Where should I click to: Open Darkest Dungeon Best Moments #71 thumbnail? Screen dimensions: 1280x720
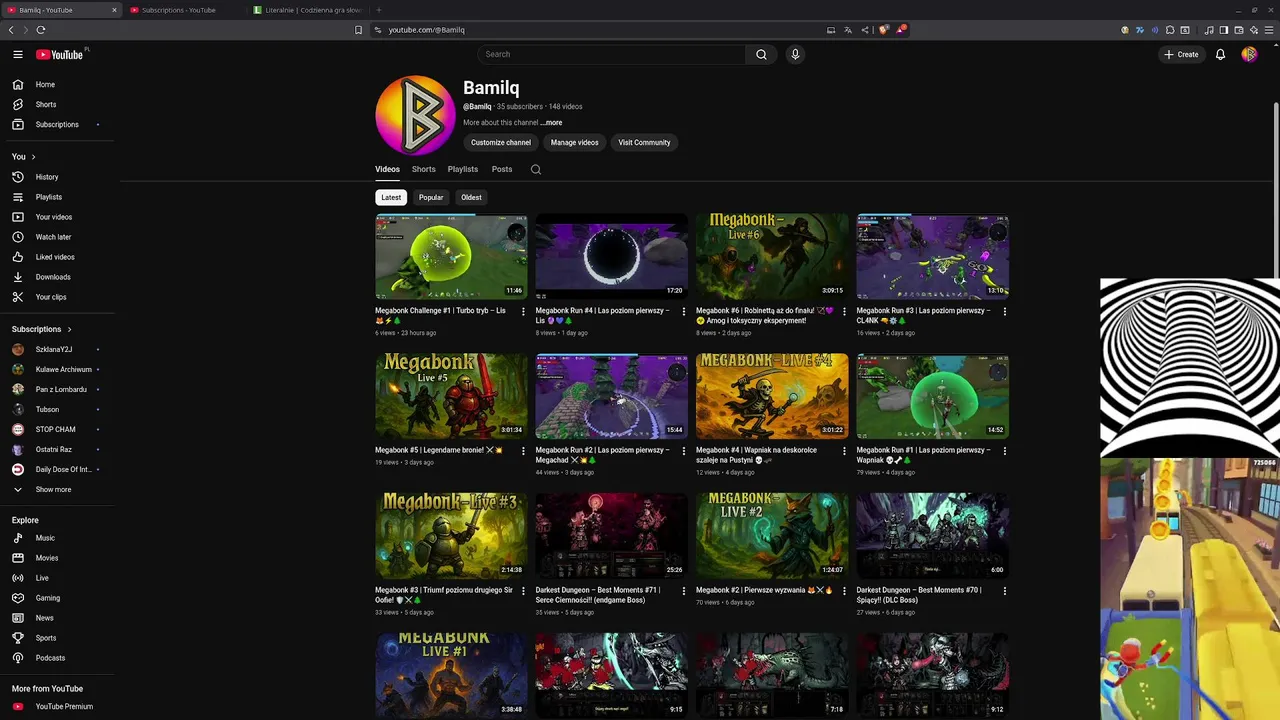pos(611,535)
